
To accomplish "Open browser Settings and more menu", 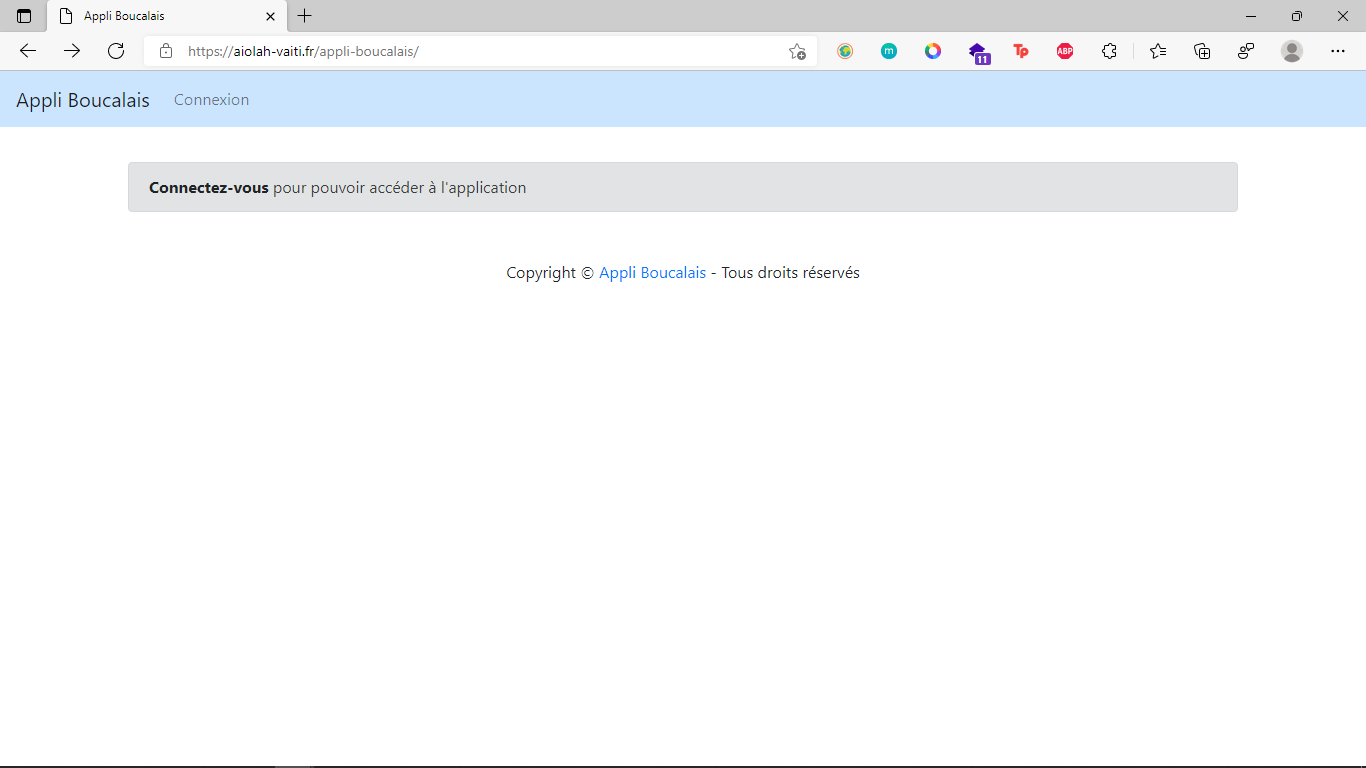I will (x=1338, y=51).
